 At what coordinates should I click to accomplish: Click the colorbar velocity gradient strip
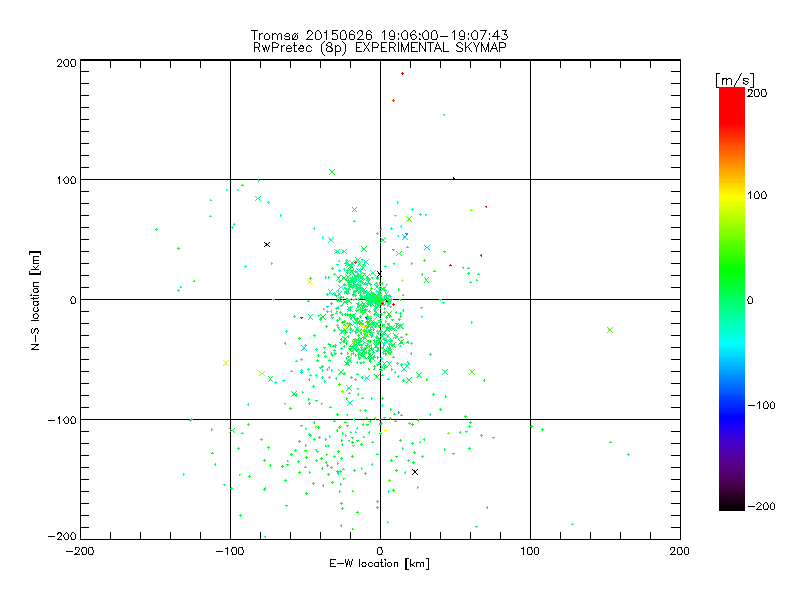732,299
